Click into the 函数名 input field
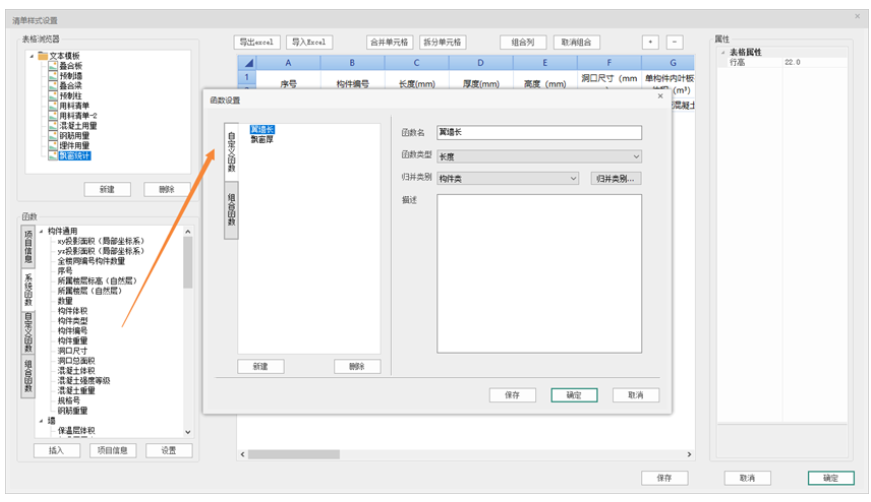Screen dimensions: 871x502 point(539,132)
